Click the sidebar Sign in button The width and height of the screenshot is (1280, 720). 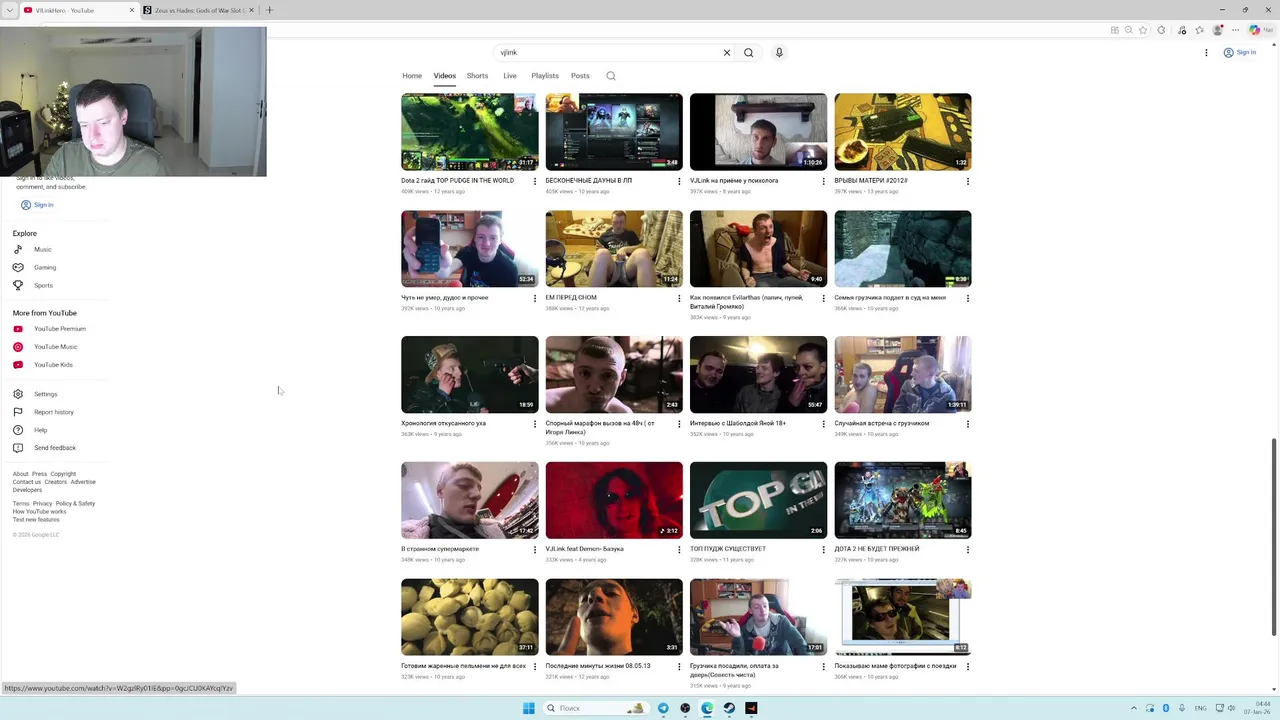(37, 205)
